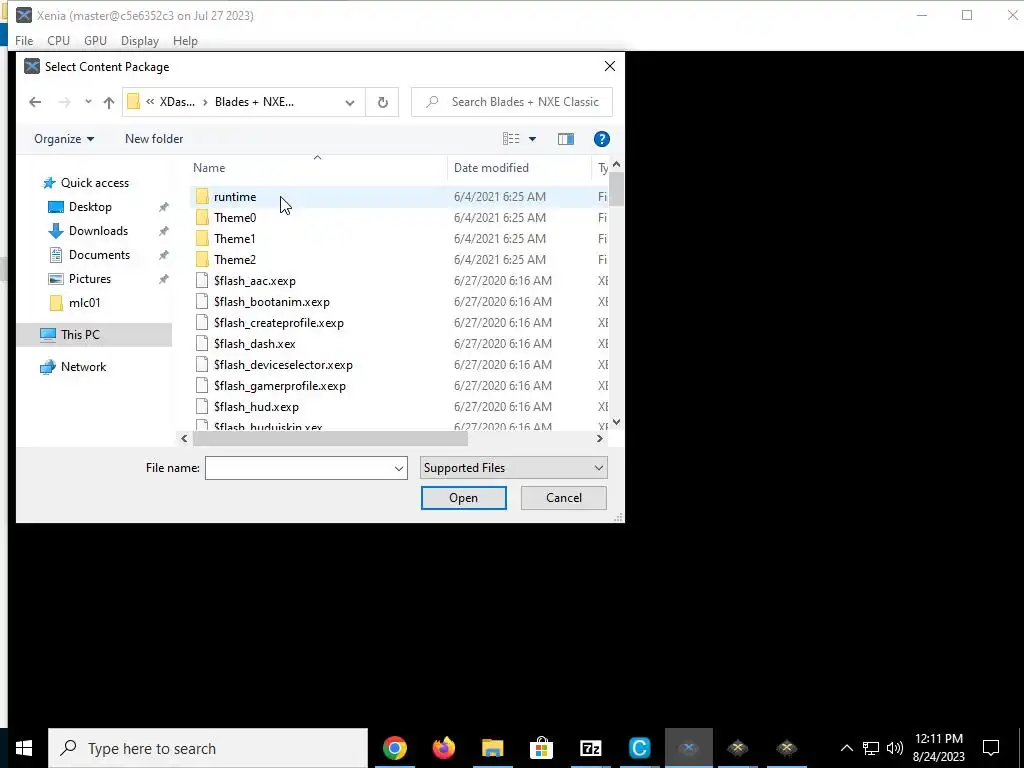Open 7-Zip from taskbar
Screen dimensions: 1024x768
(x=590, y=748)
